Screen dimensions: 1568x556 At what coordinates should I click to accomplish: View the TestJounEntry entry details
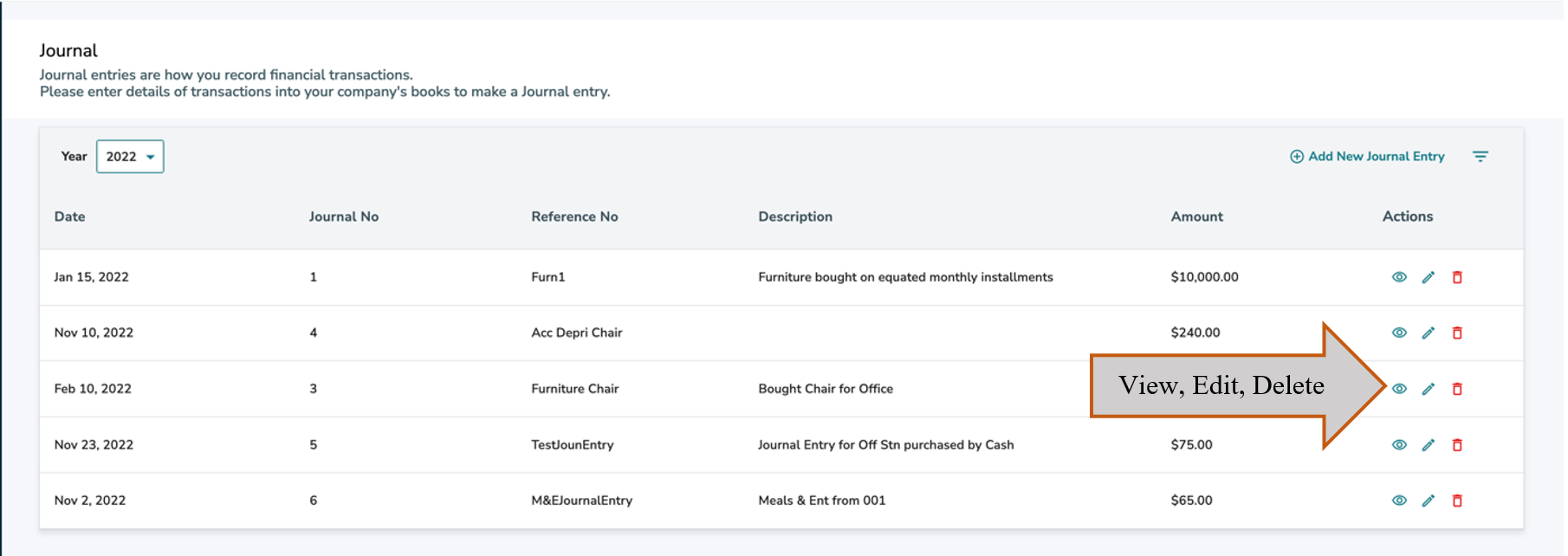[1399, 445]
